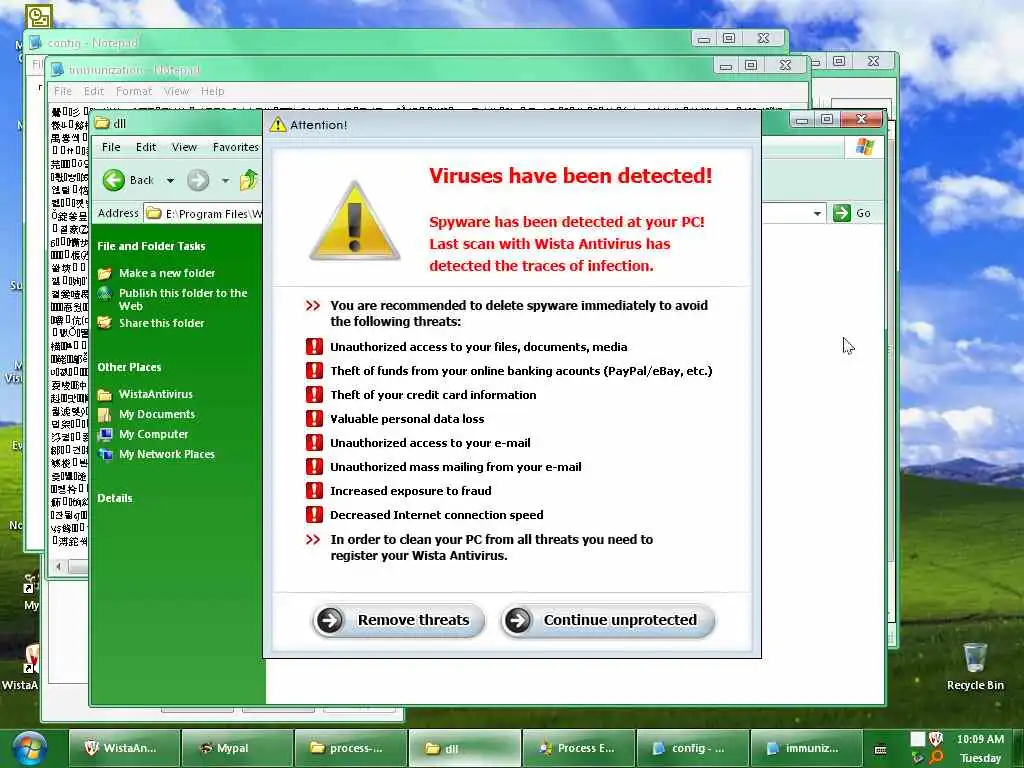Open the Help menu in immunization Notepad
Image resolution: width=1024 pixels, height=768 pixels.
pyautogui.click(x=212, y=91)
